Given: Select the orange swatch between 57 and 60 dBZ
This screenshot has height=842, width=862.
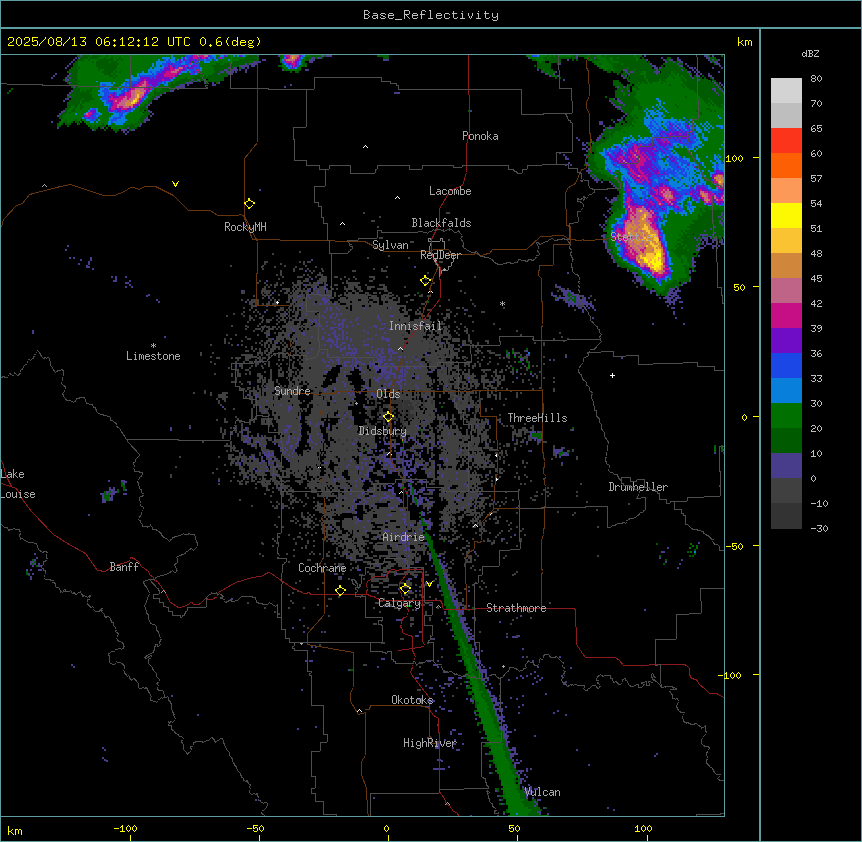Looking at the screenshot, I should pos(786,165).
